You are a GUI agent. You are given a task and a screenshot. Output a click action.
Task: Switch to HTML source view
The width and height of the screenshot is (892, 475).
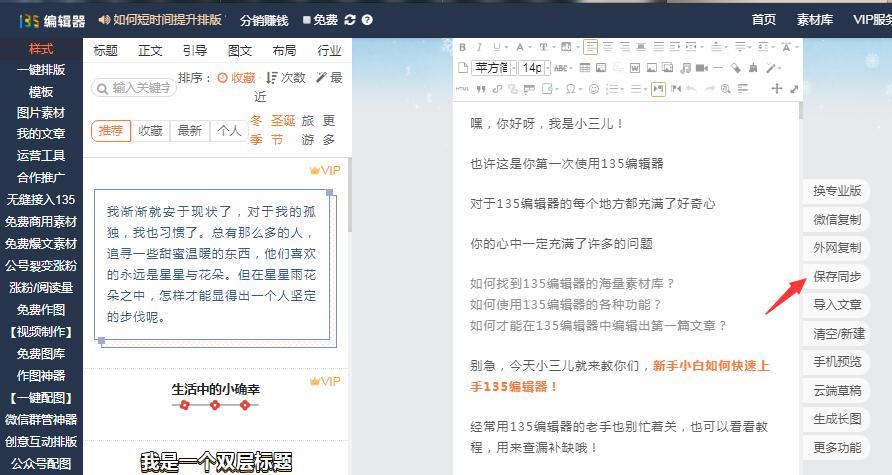[462, 89]
